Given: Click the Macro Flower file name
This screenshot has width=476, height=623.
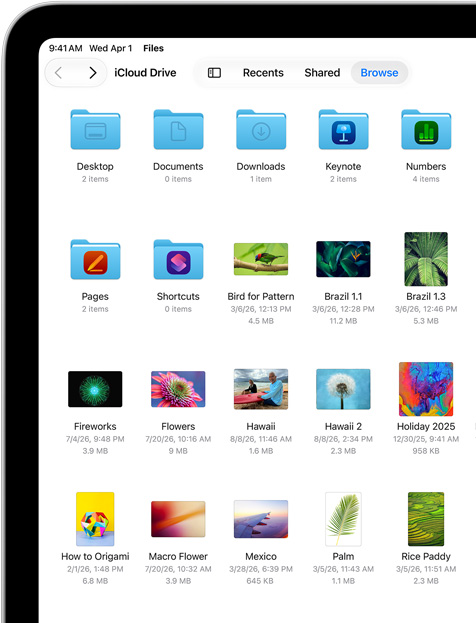Looking at the screenshot, I should coord(178,556).
